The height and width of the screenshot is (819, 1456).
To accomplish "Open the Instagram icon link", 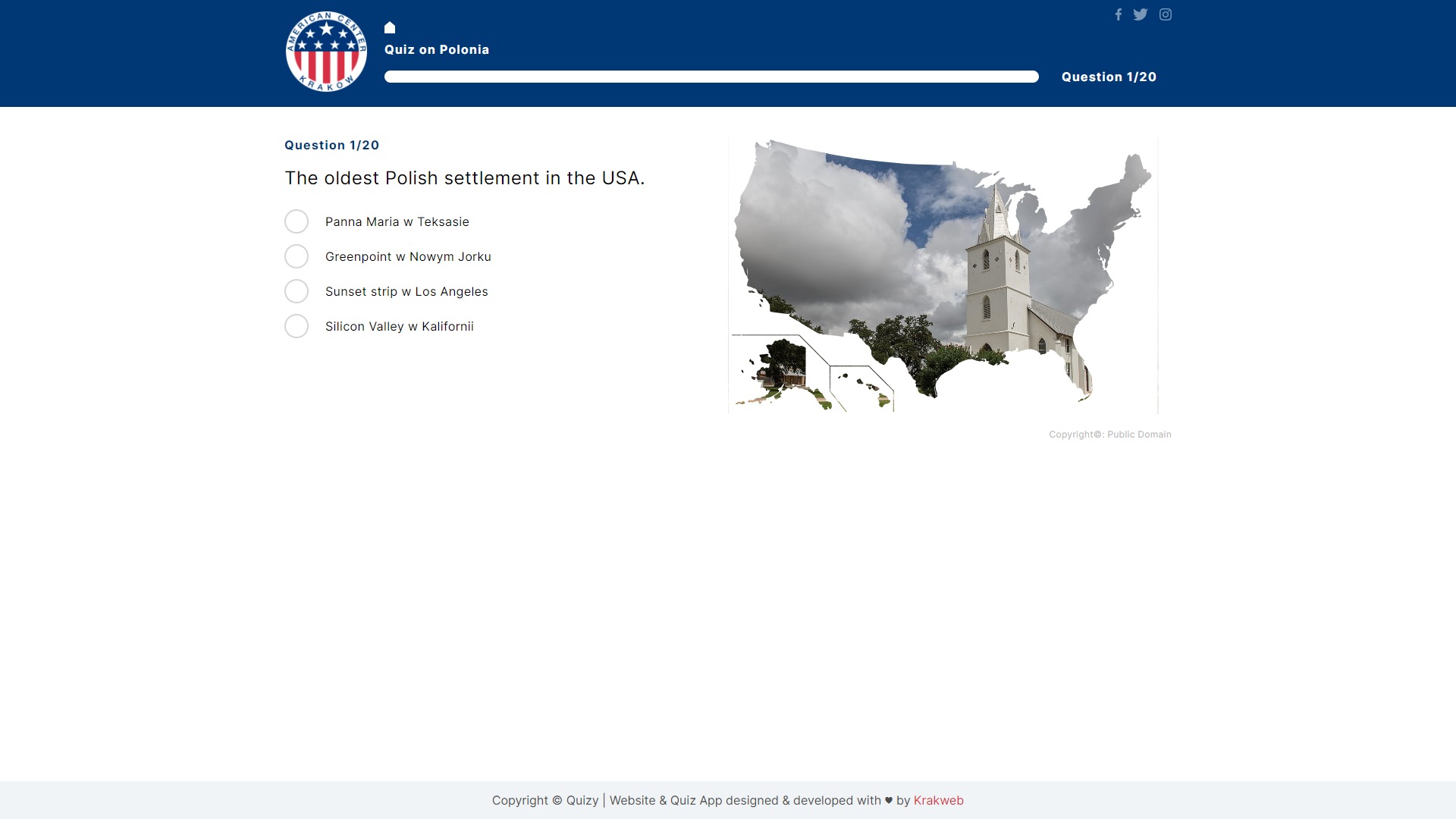I will tap(1166, 14).
